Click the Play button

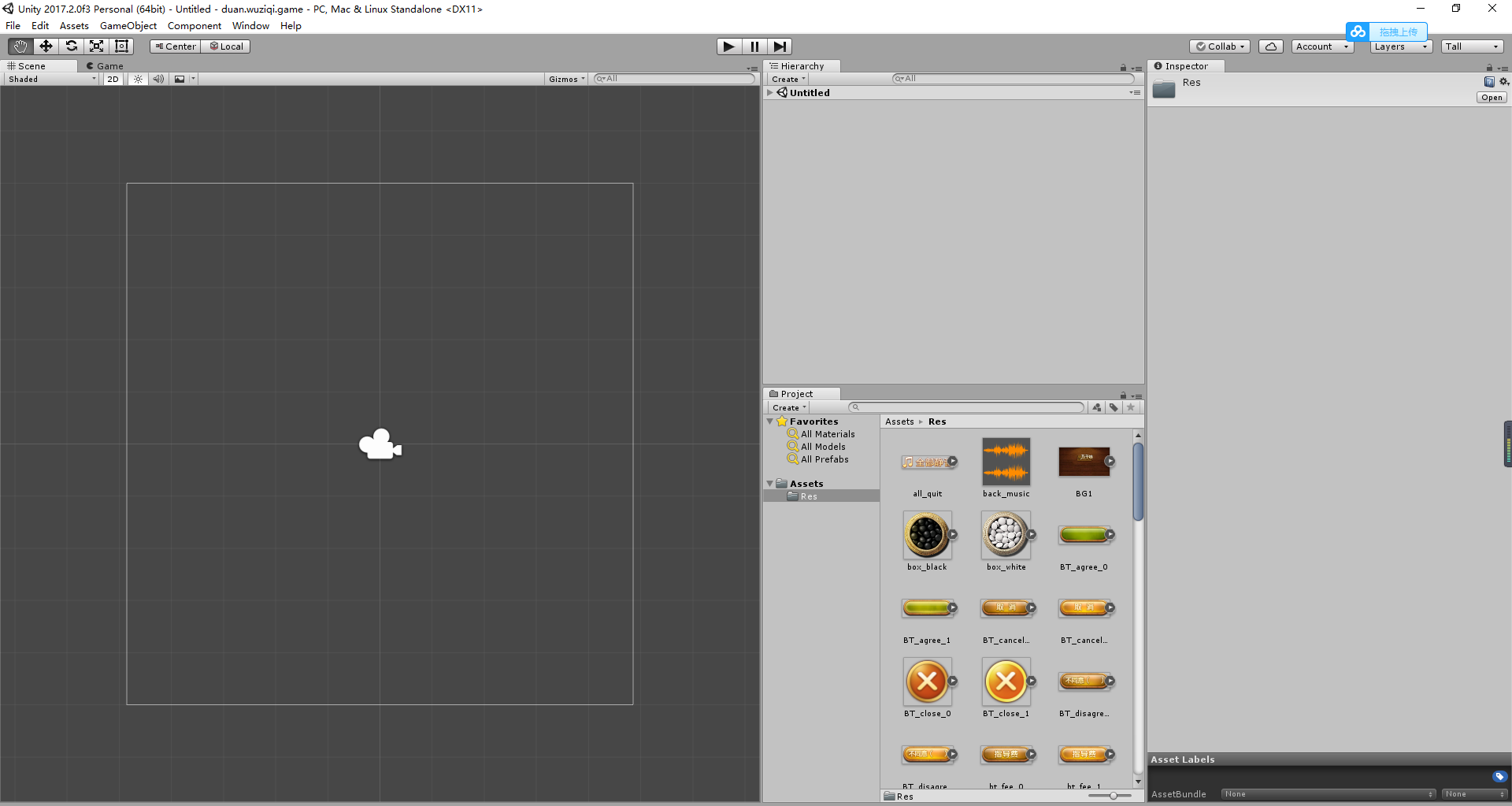728,46
